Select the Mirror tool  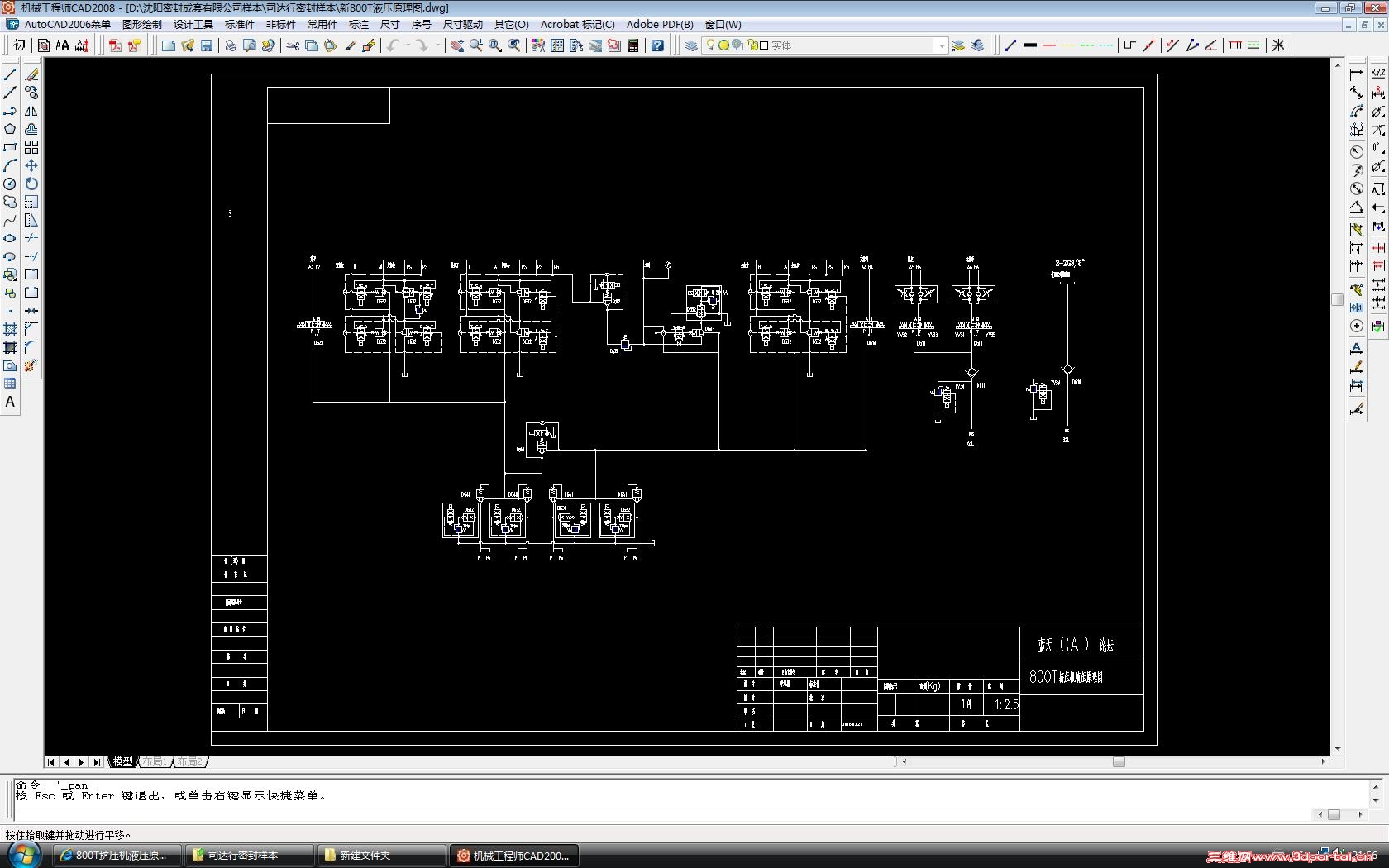pyautogui.click(x=31, y=111)
